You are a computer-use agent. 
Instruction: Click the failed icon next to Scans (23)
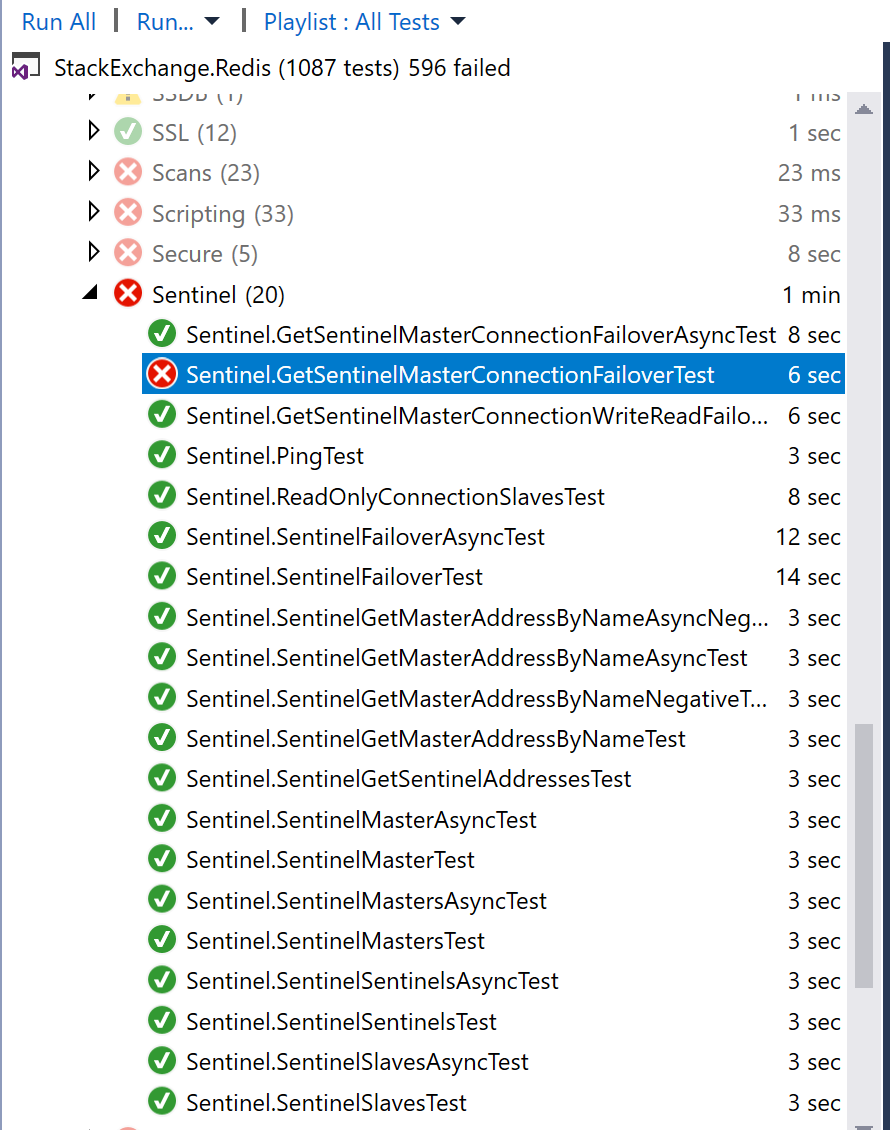[x=128, y=172]
